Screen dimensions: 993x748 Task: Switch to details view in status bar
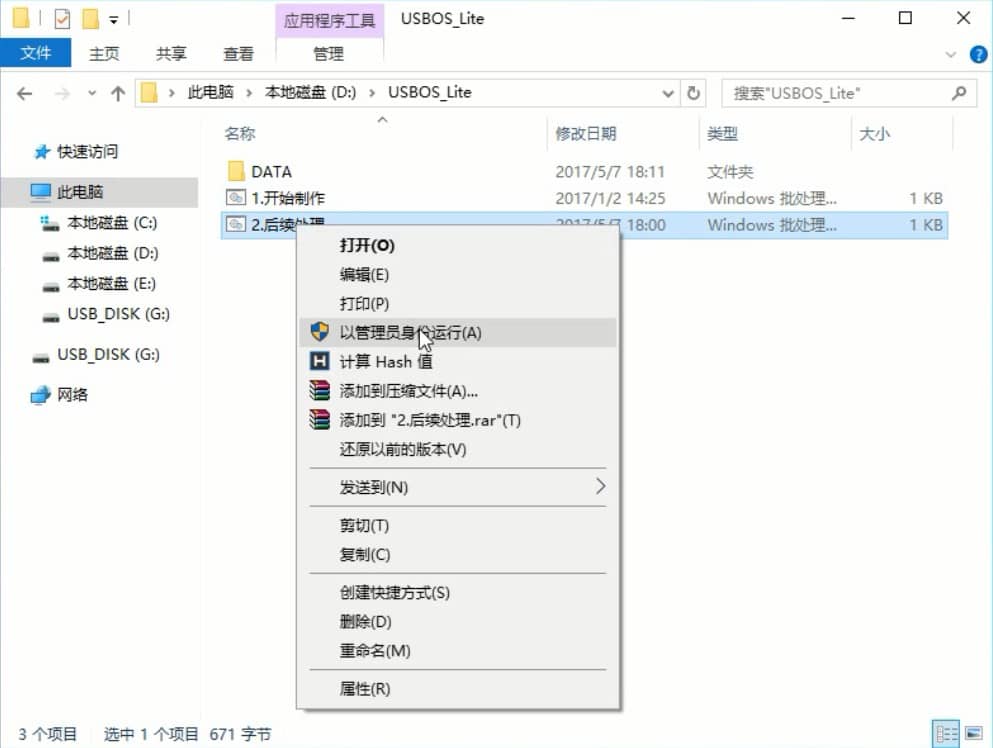click(945, 734)
